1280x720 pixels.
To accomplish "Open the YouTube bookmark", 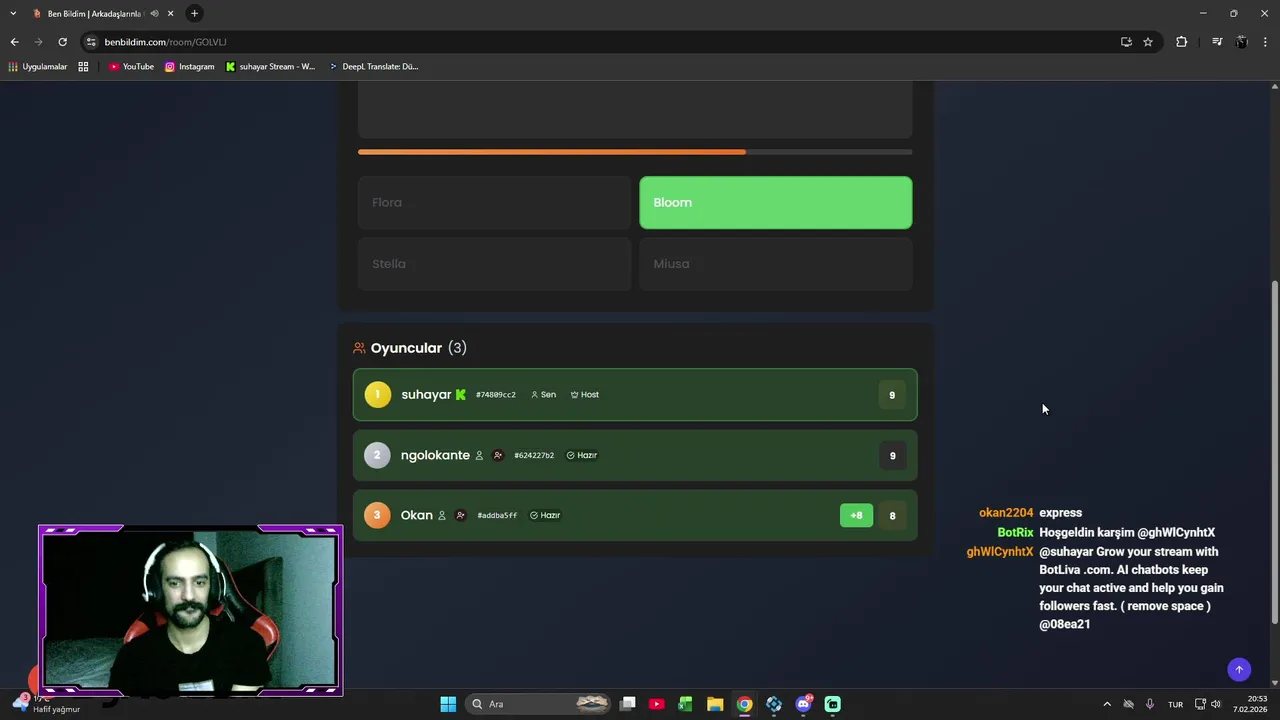I will [131, 67].
